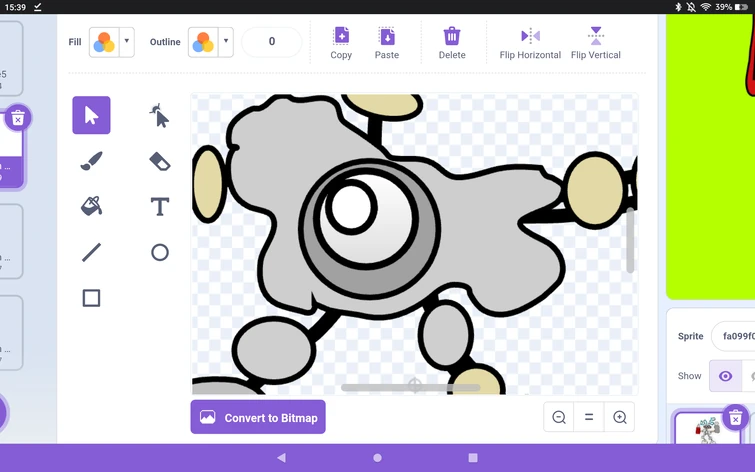
Task: Select the Line tool
Action: pos(91,252)
